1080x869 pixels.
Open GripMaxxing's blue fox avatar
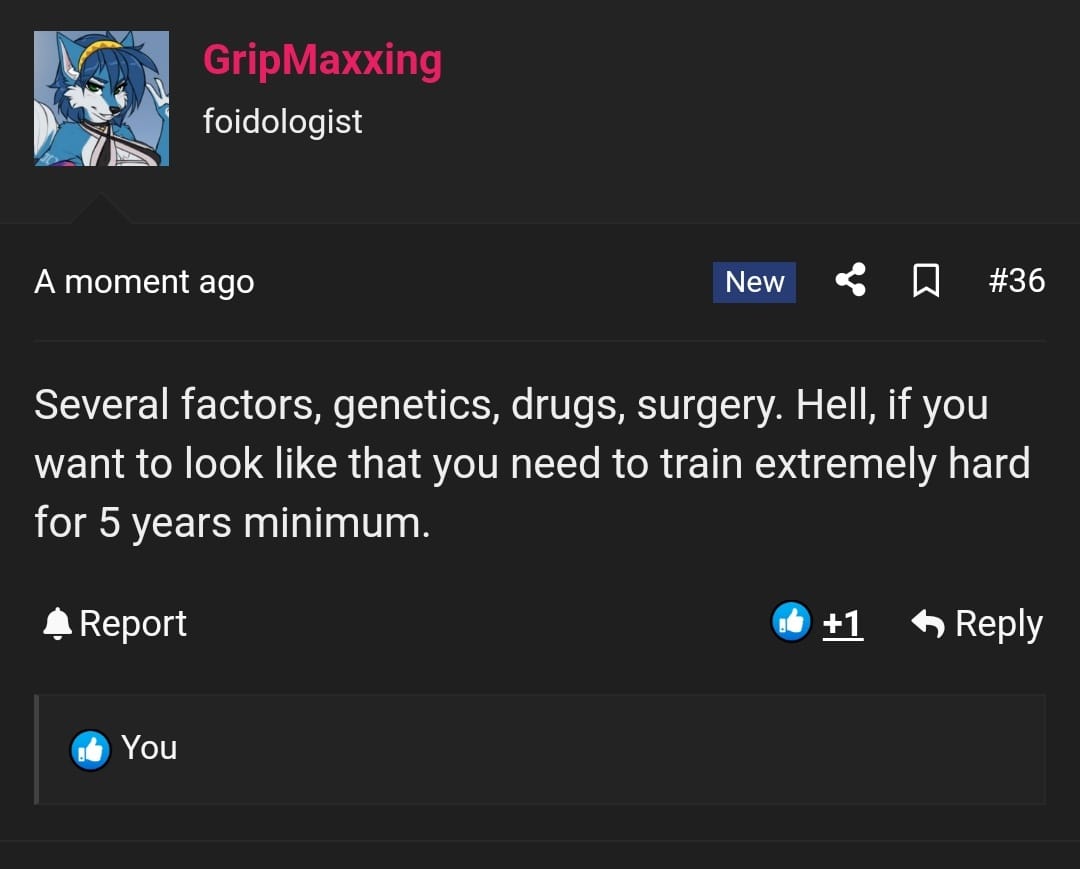click(x=101, y=98)
